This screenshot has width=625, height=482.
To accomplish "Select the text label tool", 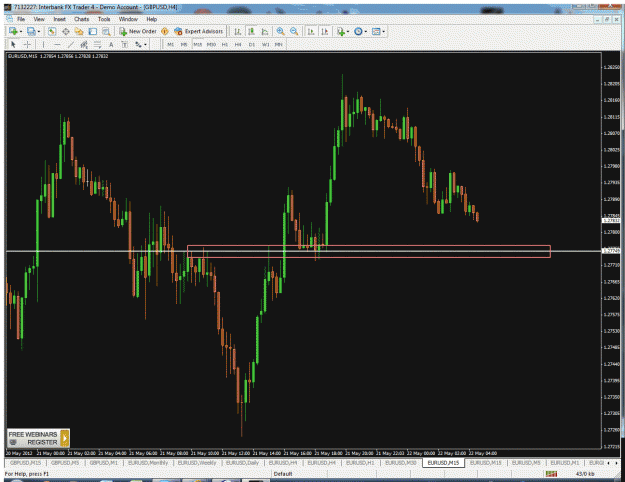I will [x=125, y=44].
